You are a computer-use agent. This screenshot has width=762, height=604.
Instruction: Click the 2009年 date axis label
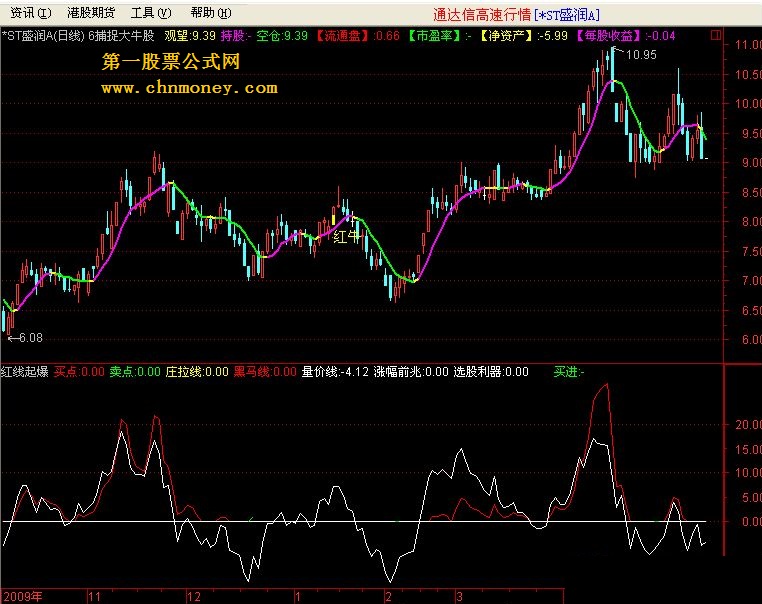(23, 596)
